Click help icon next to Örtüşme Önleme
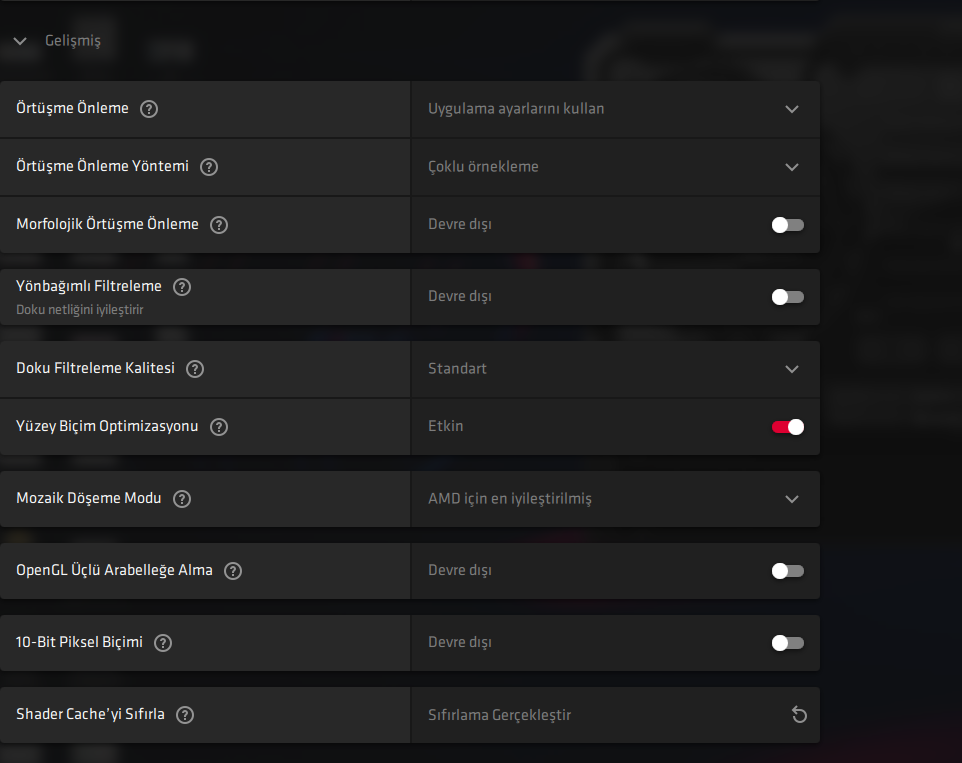Screen dimensions: 962x763 pyautogui.click(x=149, y=109)
